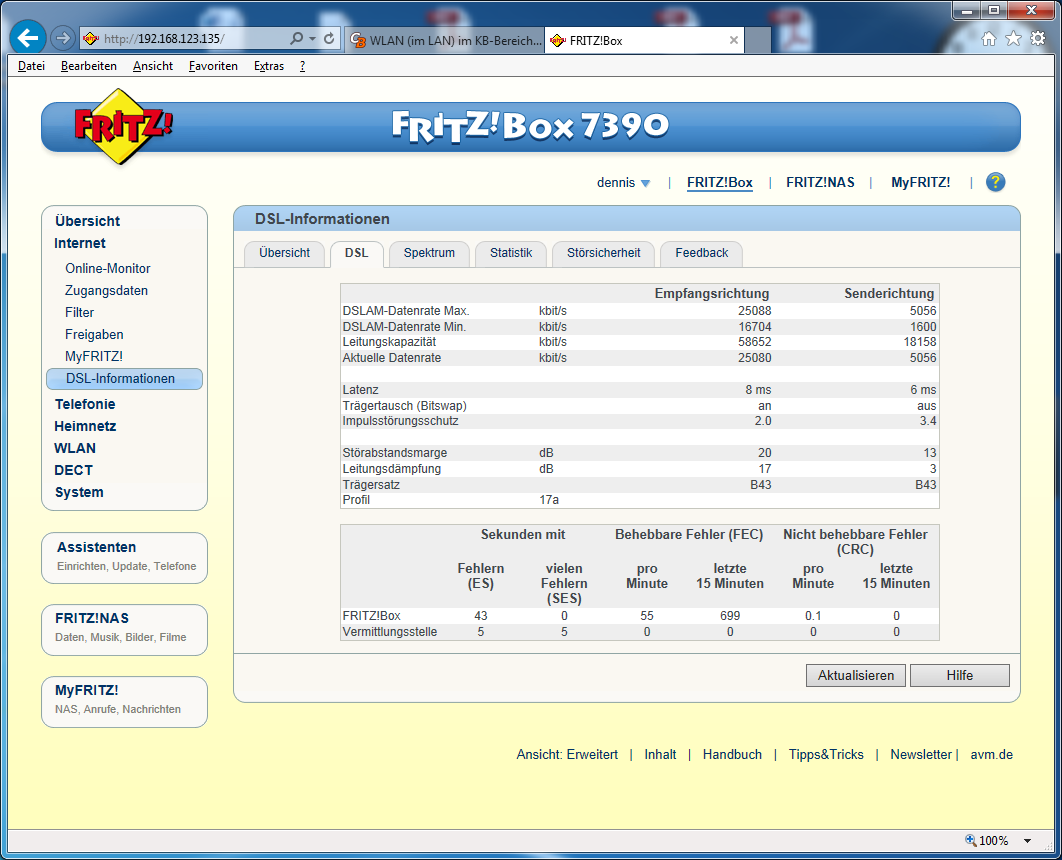Open the FRITZ!NAS top navigation link
The height and width of the screenshot is (860, 1062).
coord(820,182)
